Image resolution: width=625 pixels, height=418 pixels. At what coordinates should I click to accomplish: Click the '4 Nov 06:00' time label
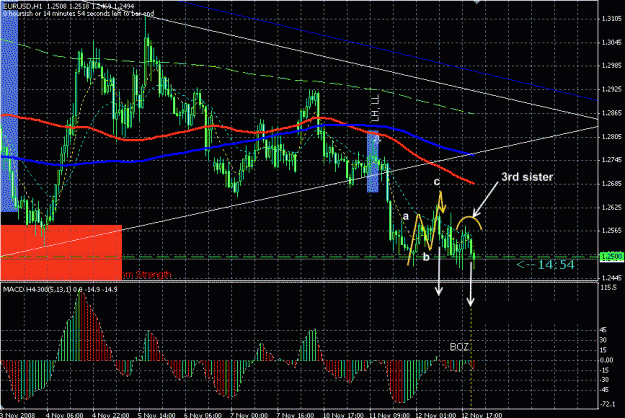(65, 415)
